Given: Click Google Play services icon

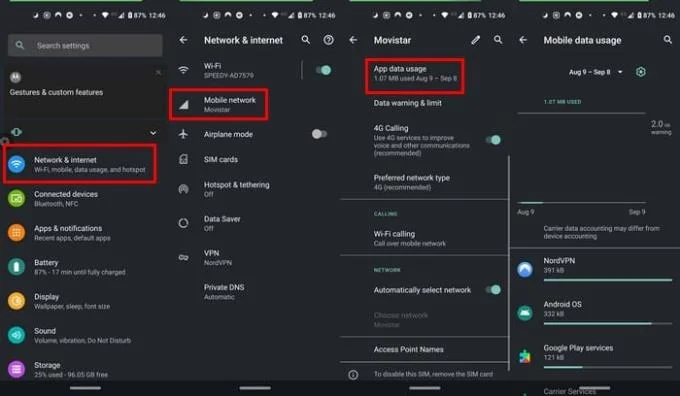Looking at the screenshot, I should point(525,356).
